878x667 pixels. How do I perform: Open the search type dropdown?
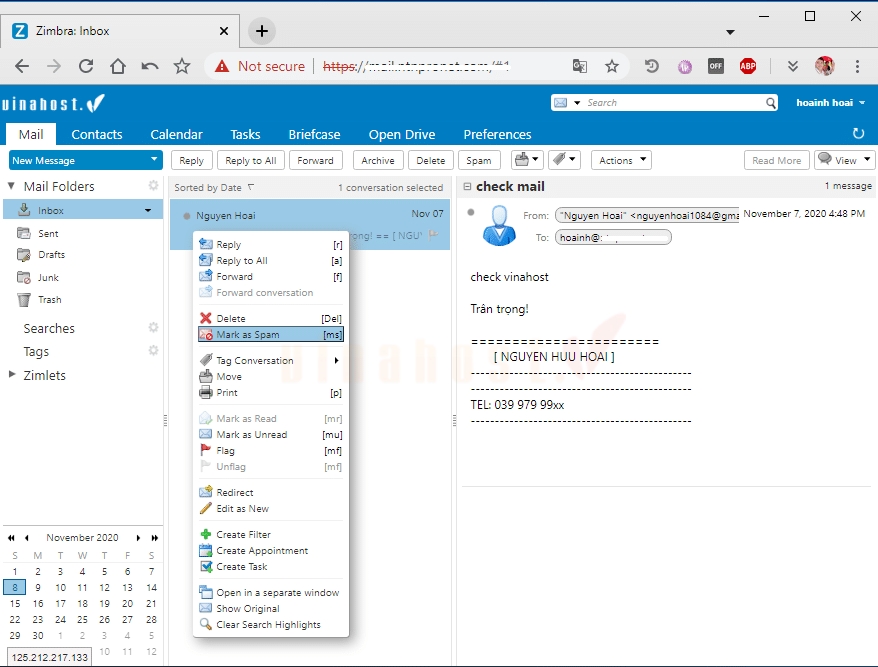click(577, 103)
